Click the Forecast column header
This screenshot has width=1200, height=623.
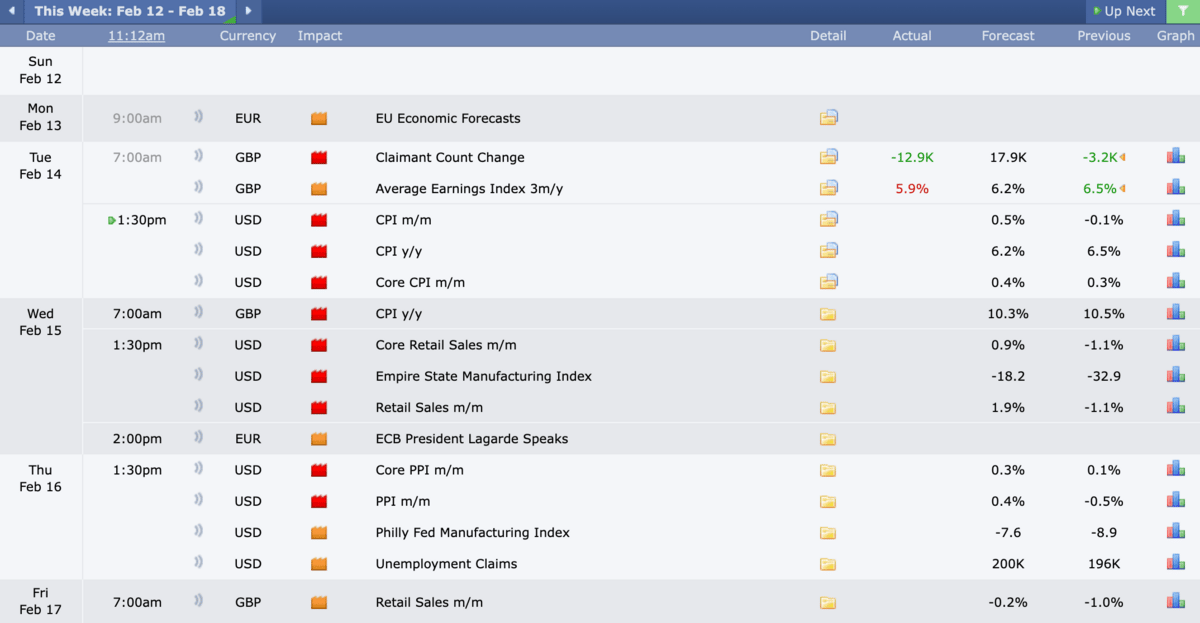pos(1008,36)
